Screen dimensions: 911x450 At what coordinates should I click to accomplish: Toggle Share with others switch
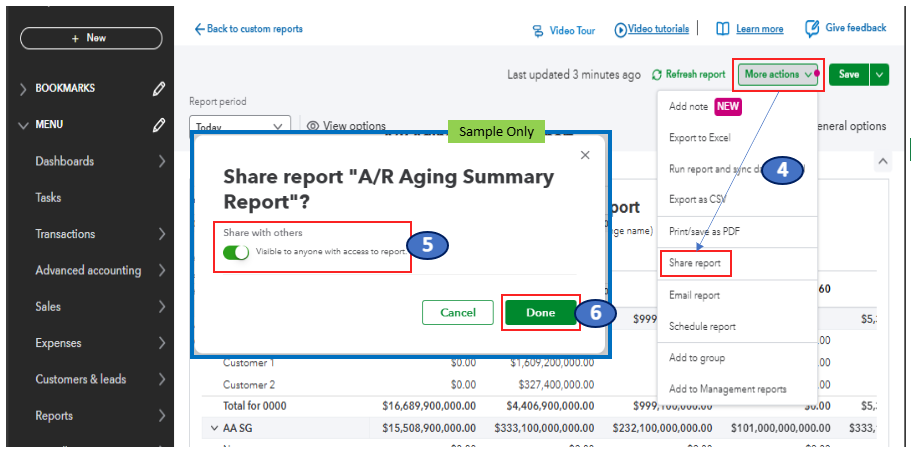pyautogui.click(x=236, y=252)
